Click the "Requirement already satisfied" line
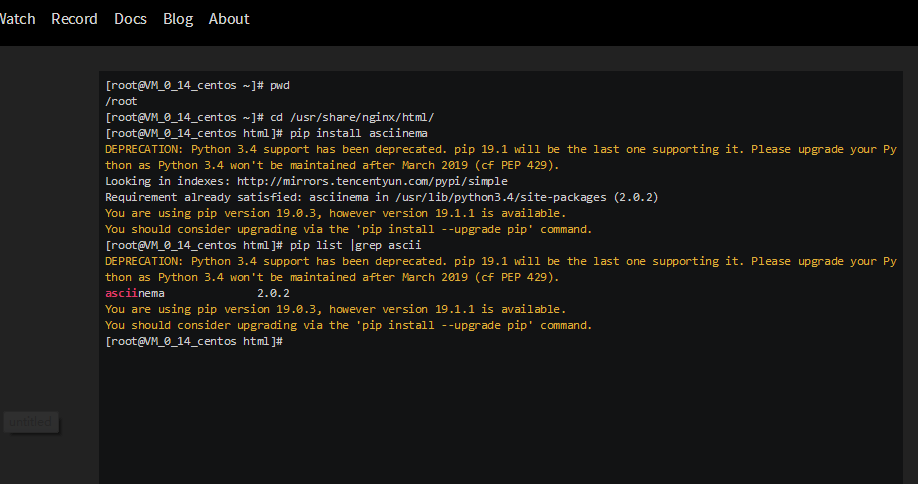The image size is (918, 484). click(x=380, y=197)
